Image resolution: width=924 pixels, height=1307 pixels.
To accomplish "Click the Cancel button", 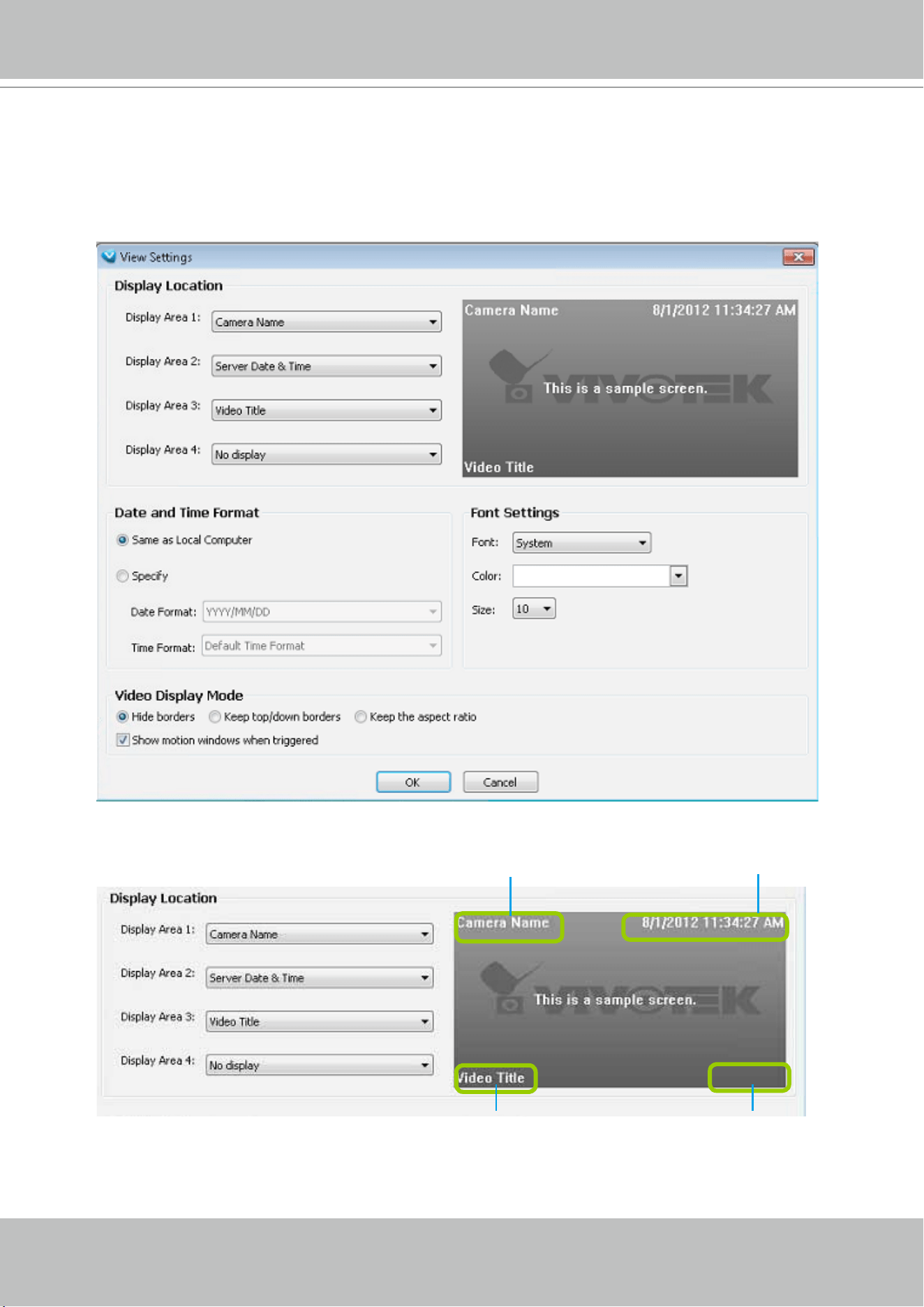I will [x=500, y=782].
